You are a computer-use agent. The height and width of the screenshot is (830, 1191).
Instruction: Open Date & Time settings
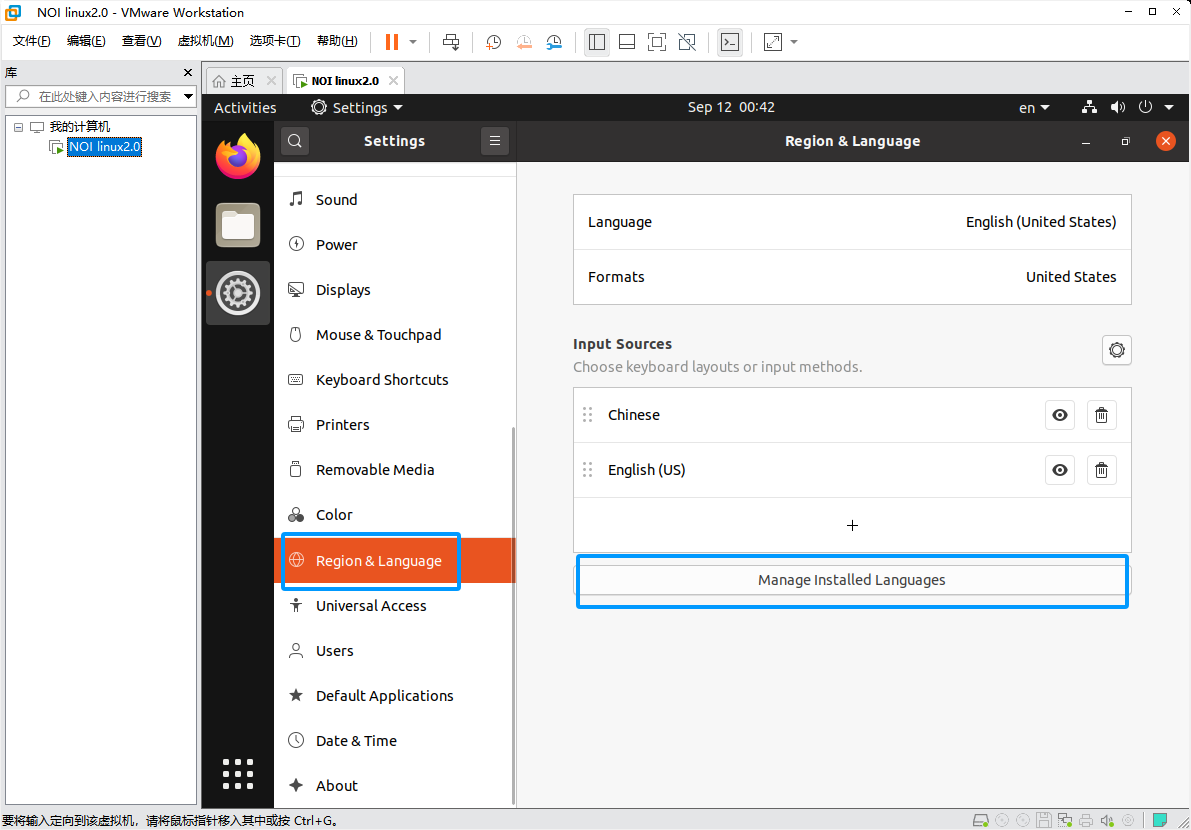pyautogui.click(x=395, y=740)
